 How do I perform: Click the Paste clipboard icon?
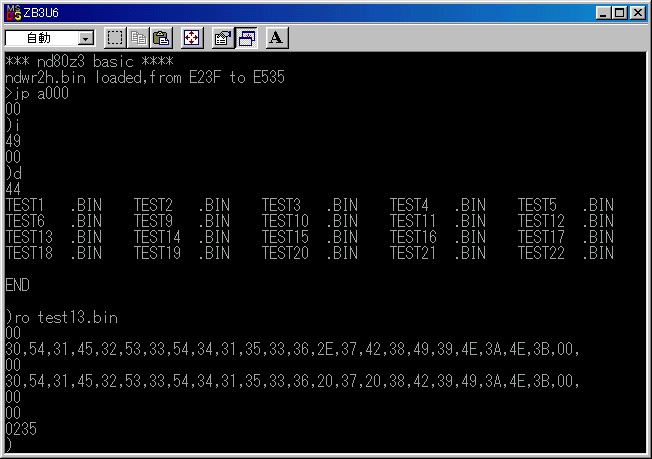[x=161, y=38]
